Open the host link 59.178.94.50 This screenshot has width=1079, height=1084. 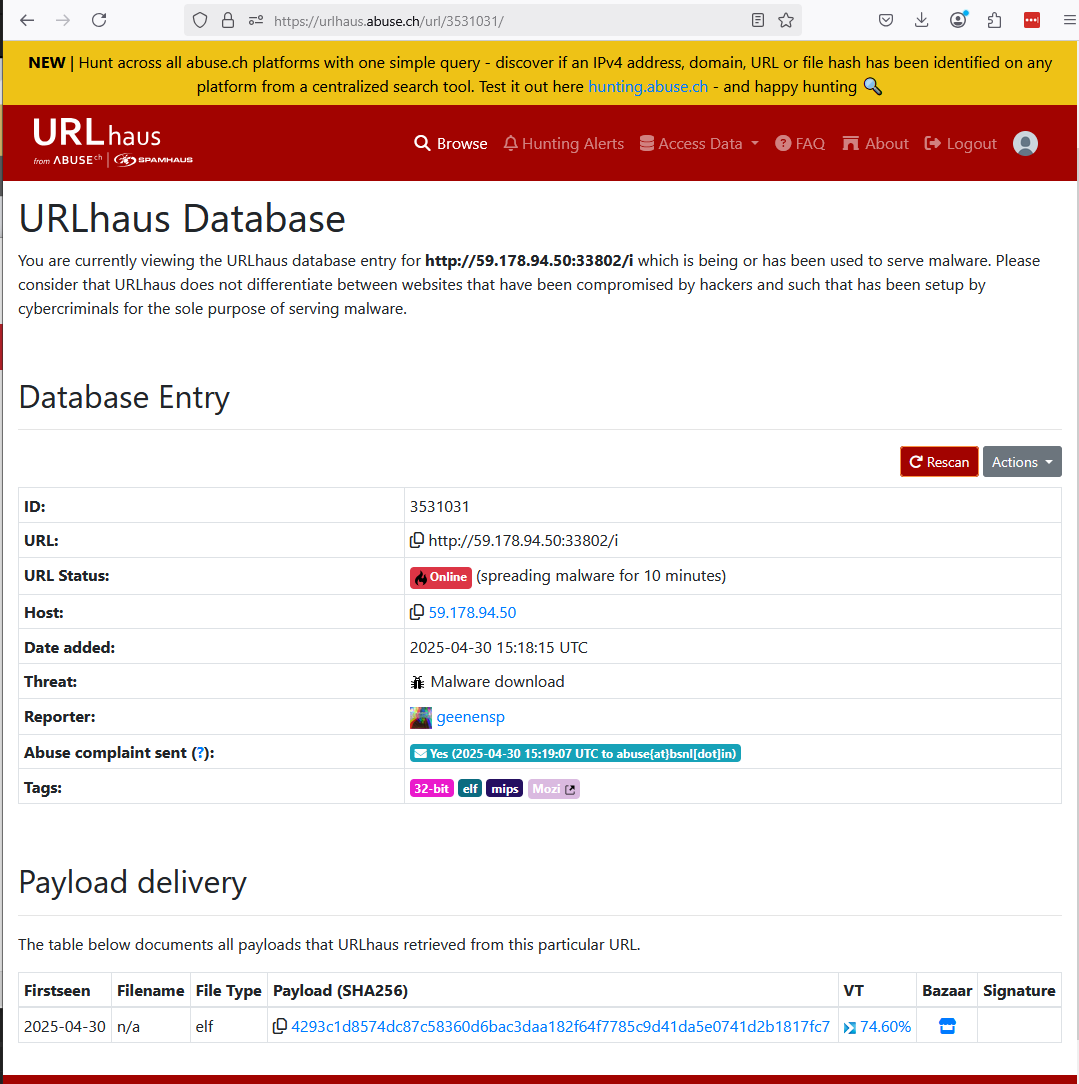coord(472,613)
